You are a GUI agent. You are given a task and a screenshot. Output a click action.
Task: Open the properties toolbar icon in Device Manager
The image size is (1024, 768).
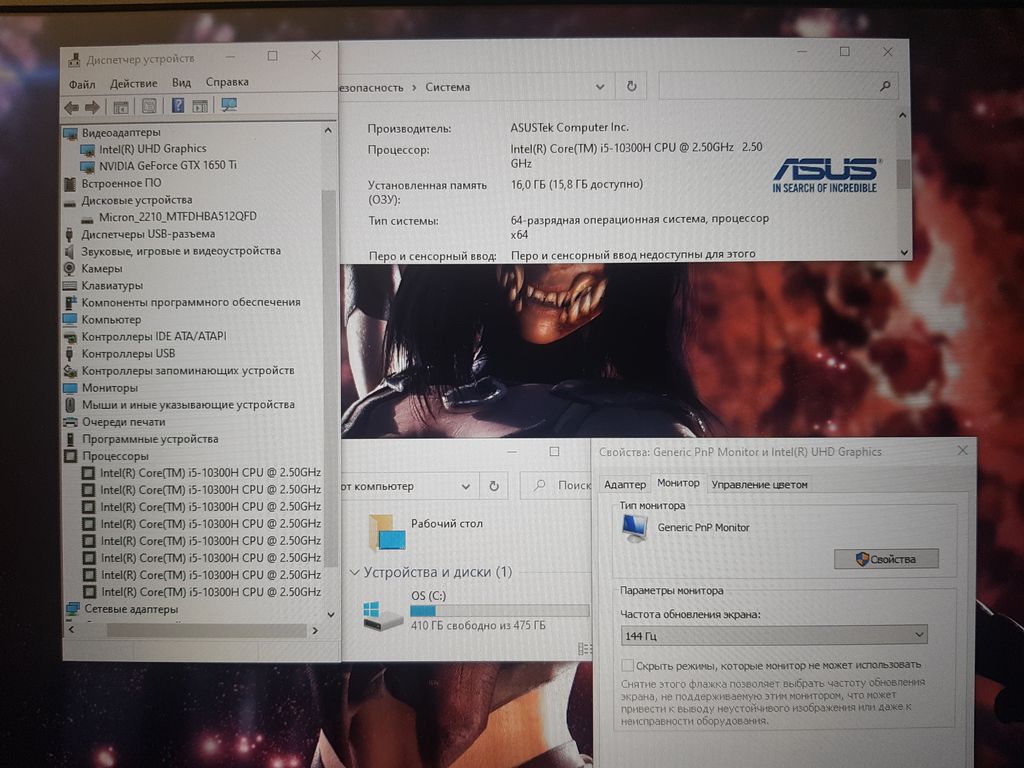150,106
